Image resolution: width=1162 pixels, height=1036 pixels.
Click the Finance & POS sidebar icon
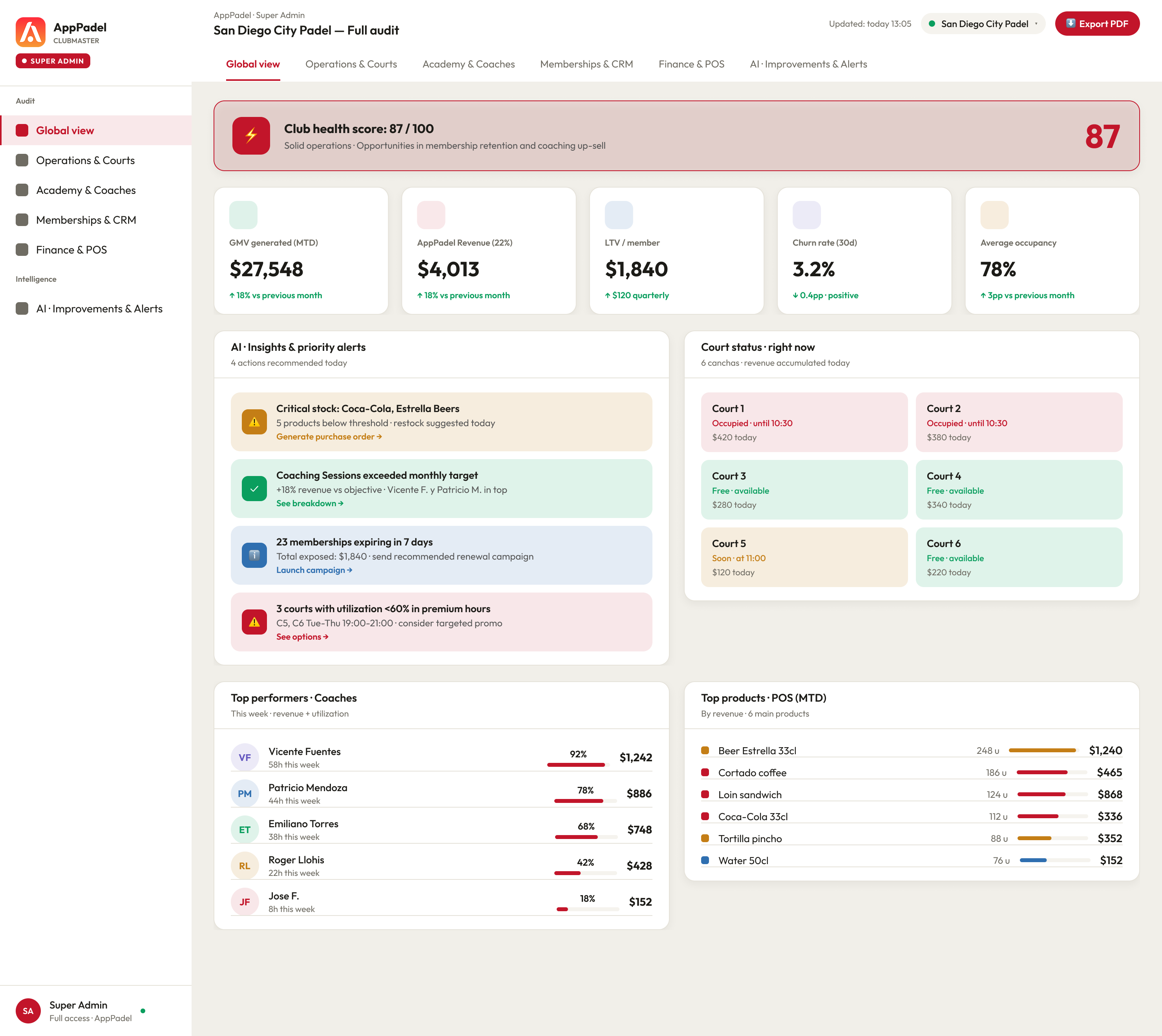click(x=22, y=249)
